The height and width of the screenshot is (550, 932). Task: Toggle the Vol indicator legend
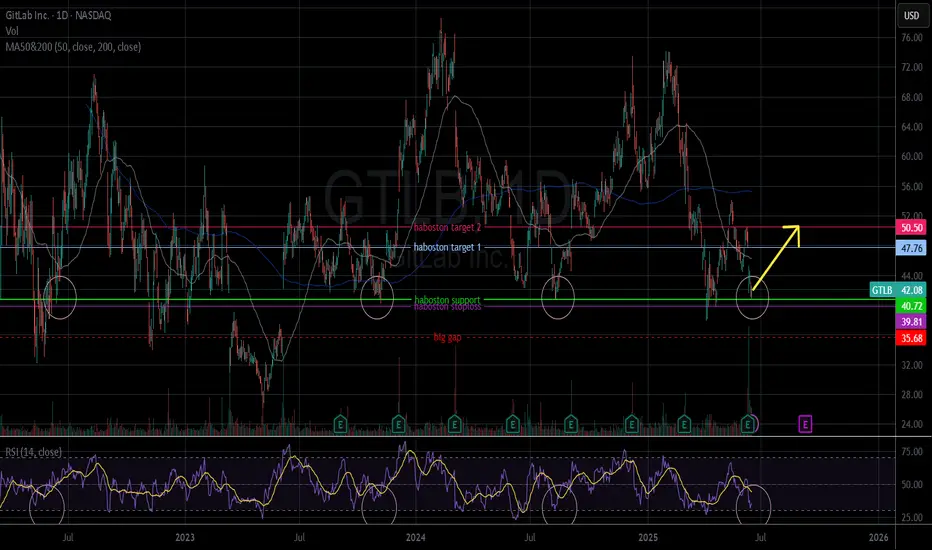pos(12,31)
